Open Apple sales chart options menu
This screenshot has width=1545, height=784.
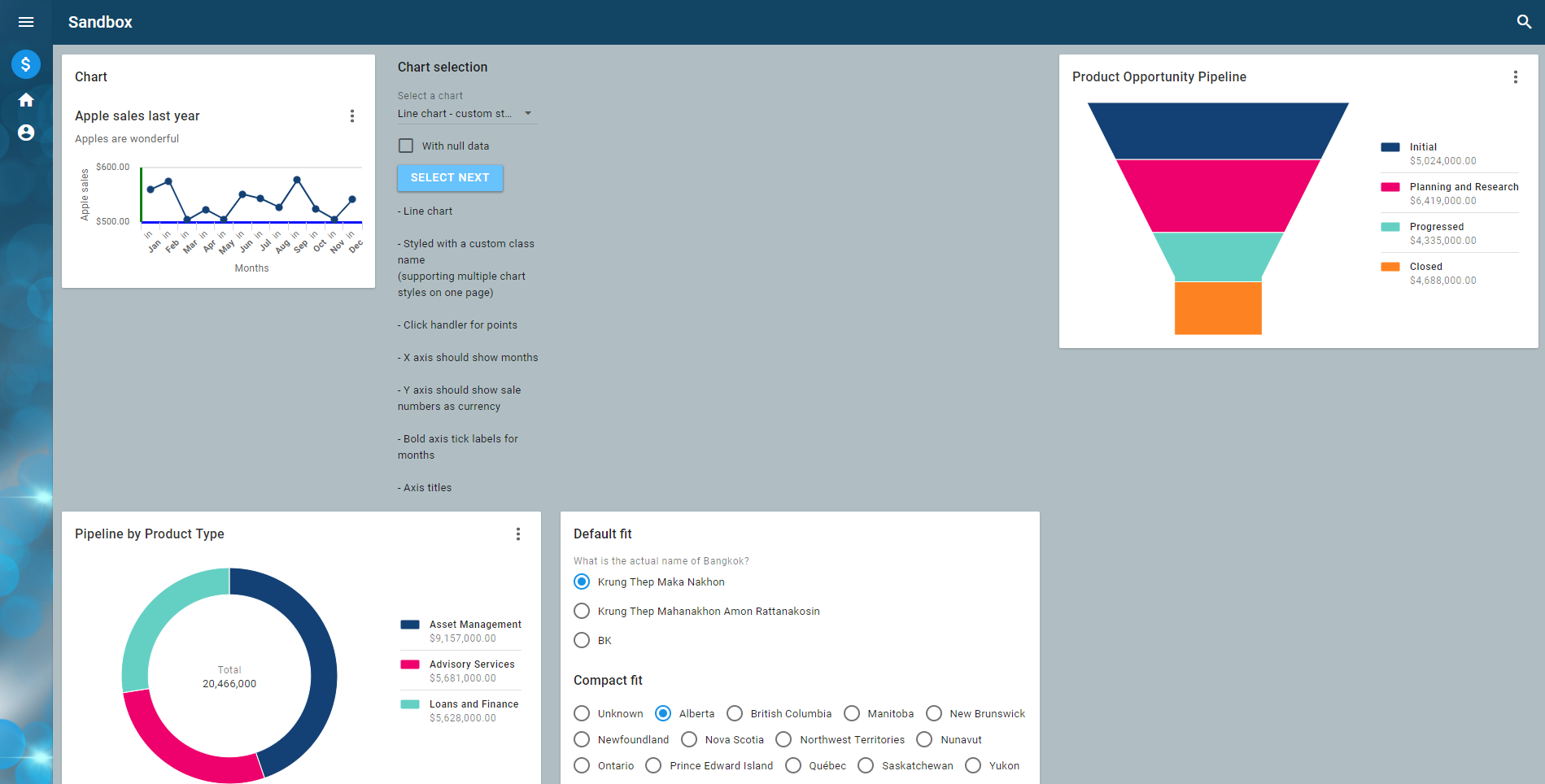click(352, 116)
